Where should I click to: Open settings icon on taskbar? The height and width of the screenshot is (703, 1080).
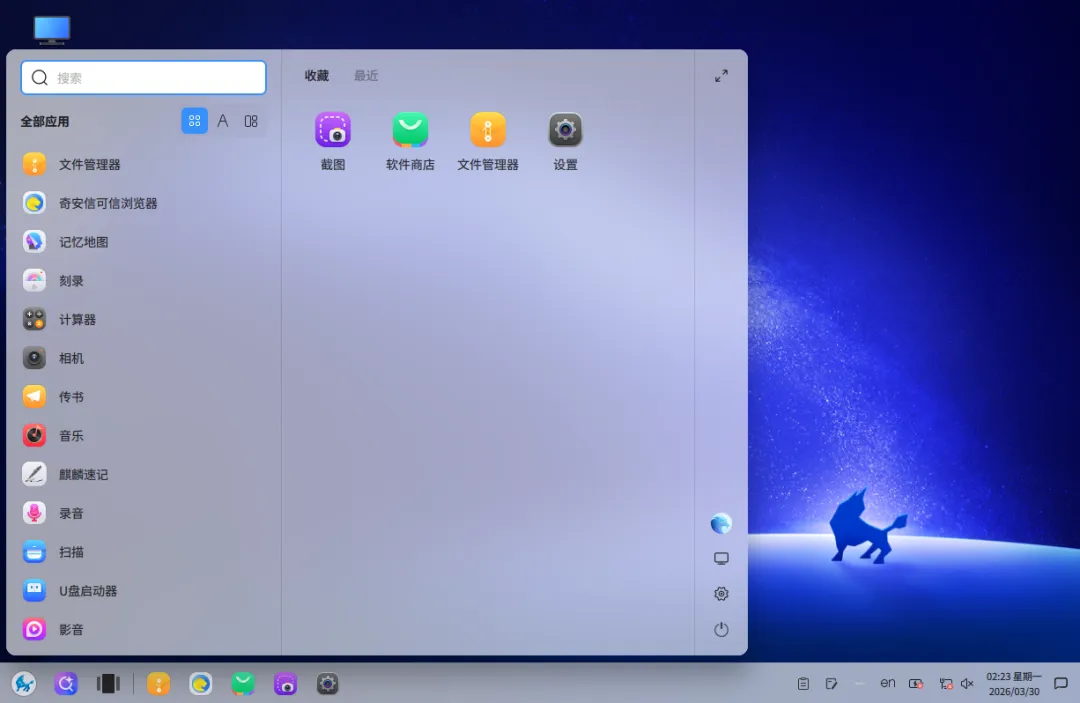coord(327,684)
